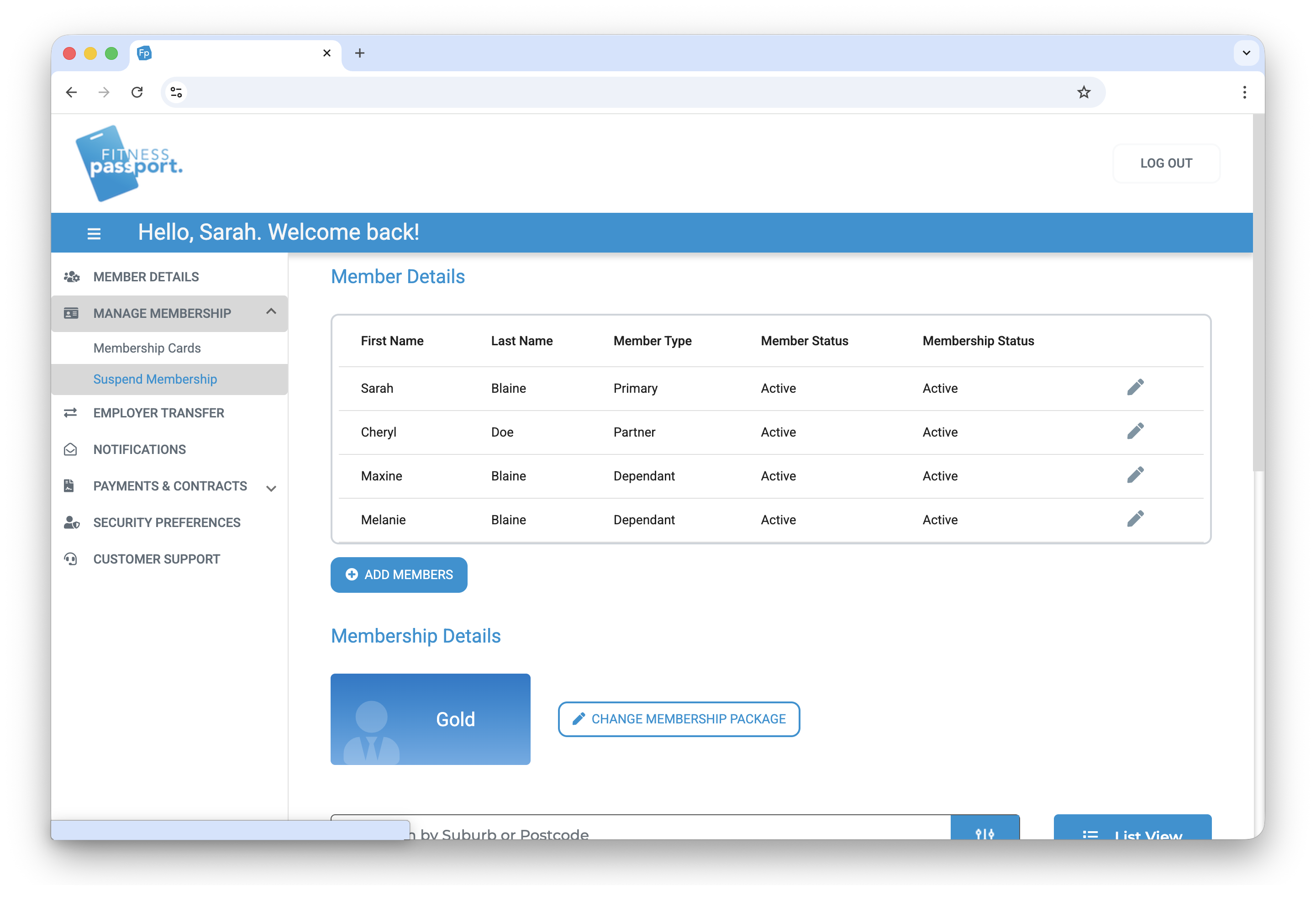The width and height of the screenshot is (1316, 907).
Task: Edit Cheryl Doe's member details
Action: [1135, 431]
